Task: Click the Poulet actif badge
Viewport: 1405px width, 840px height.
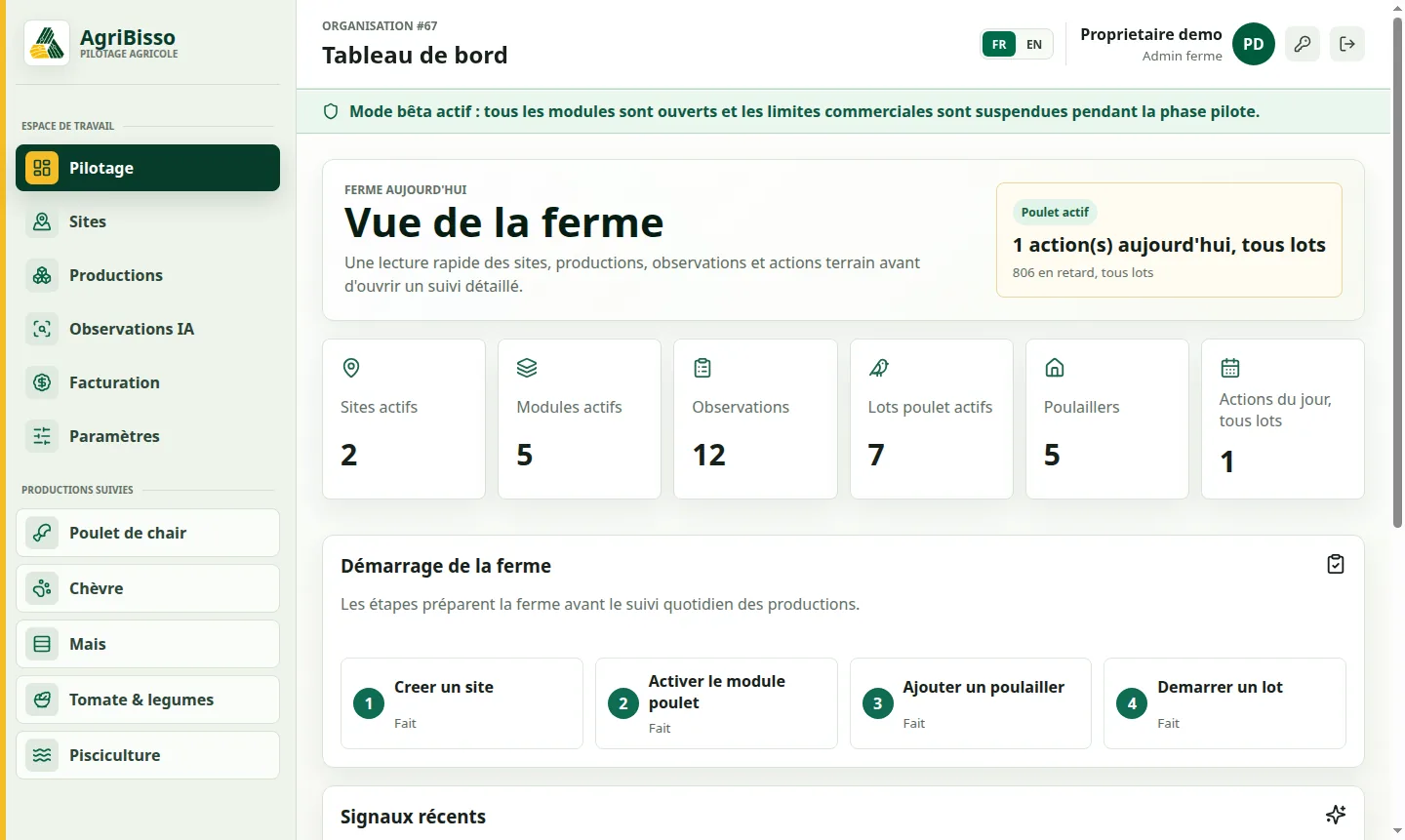Action: (1055, 212)
